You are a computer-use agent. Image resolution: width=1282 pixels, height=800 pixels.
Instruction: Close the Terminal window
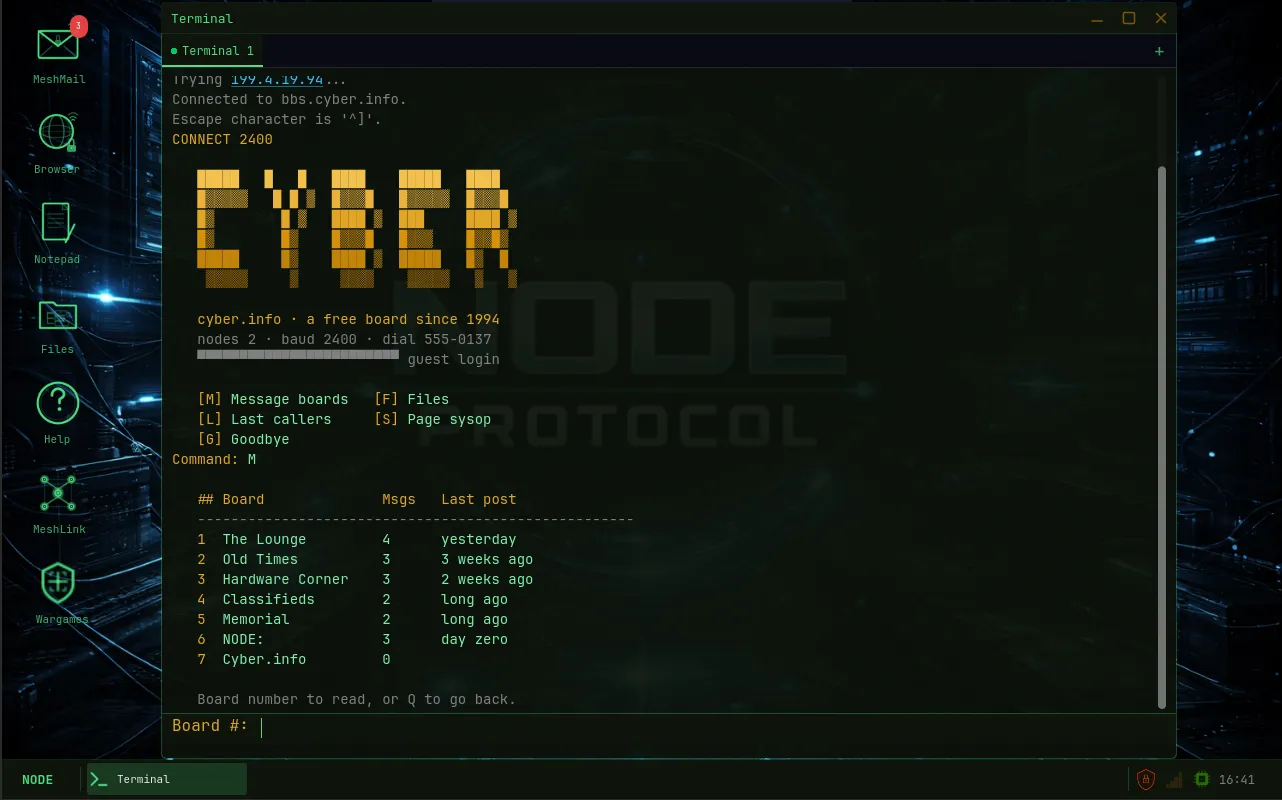click(x=1161, y=19)
